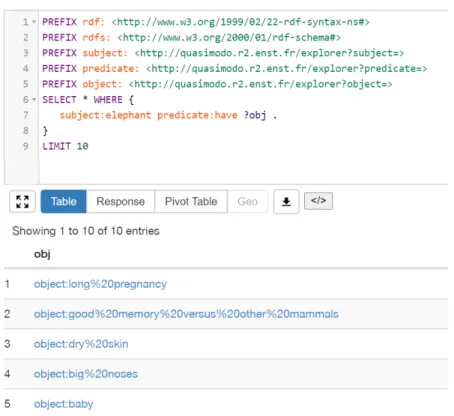Click the SELECT * WHERE line
The width and height of the screenshot is (454, 416).
tap(88, 100)
